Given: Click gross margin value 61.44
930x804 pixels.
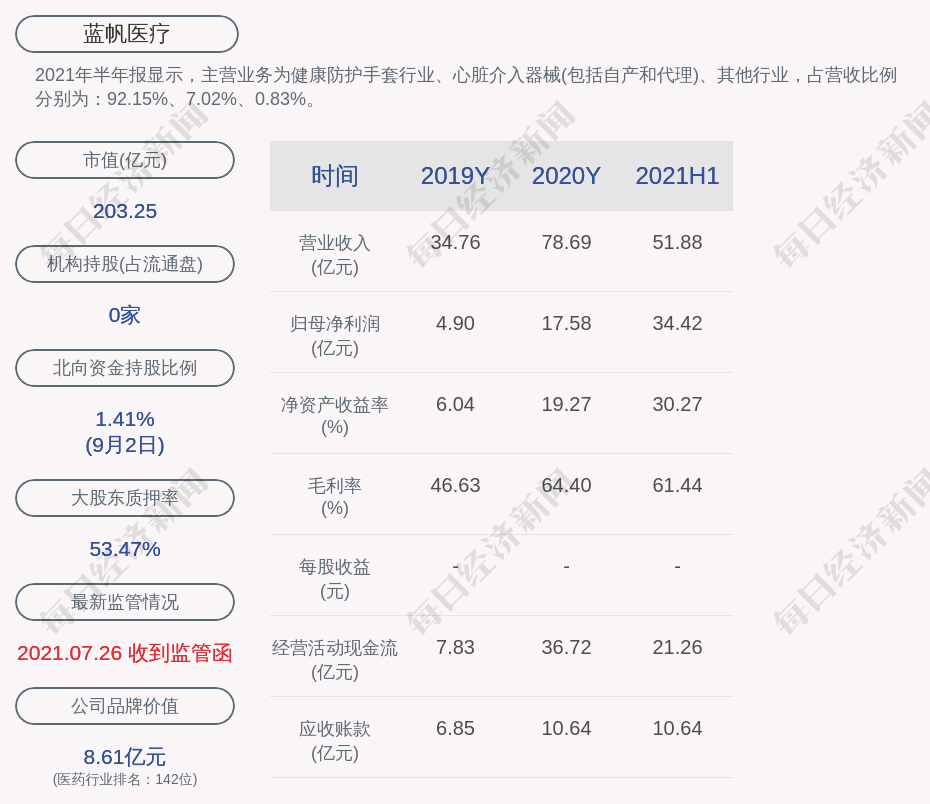Looking at the screenshot, I should pyautogui.click(x=677, y=486).
